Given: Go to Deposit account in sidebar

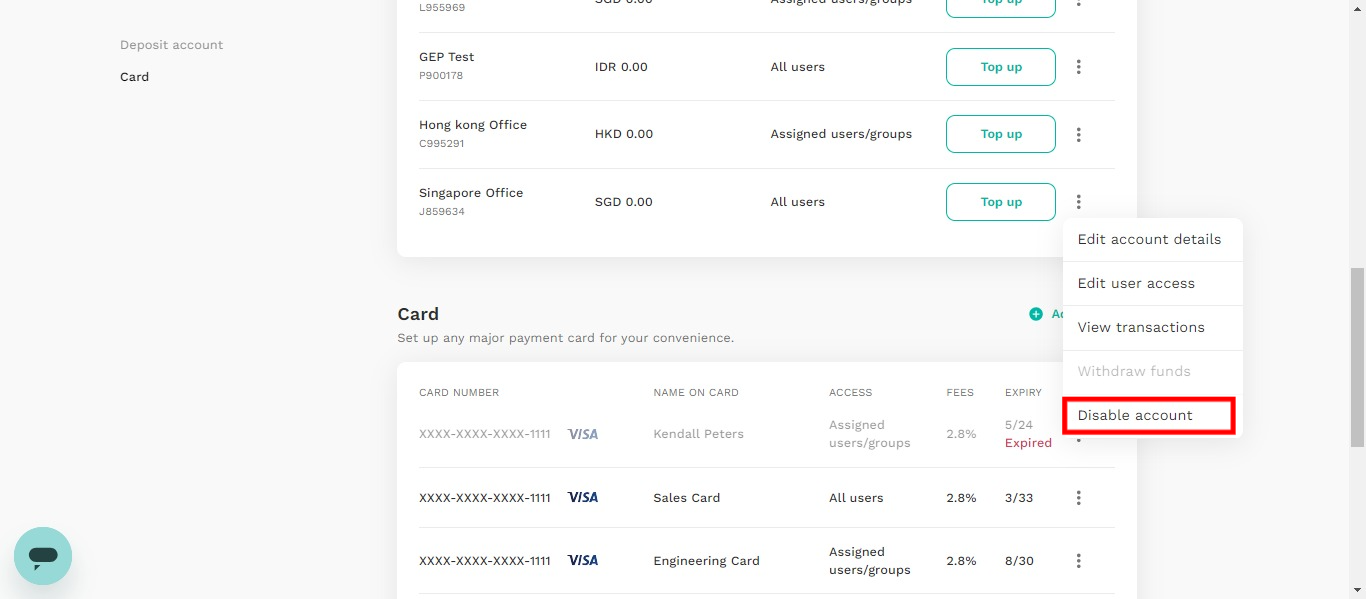Looking at the screenshot, I should point(172,45).
